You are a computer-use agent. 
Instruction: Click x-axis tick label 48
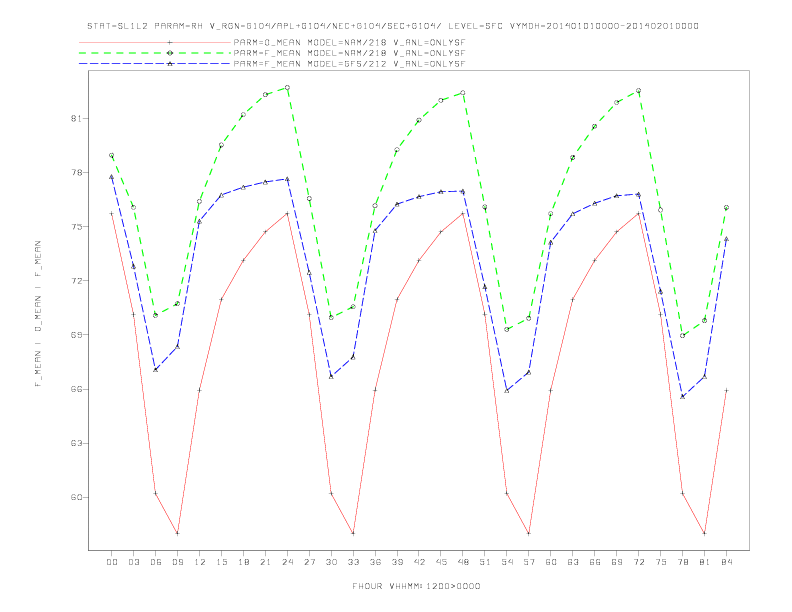coord(463,562)
